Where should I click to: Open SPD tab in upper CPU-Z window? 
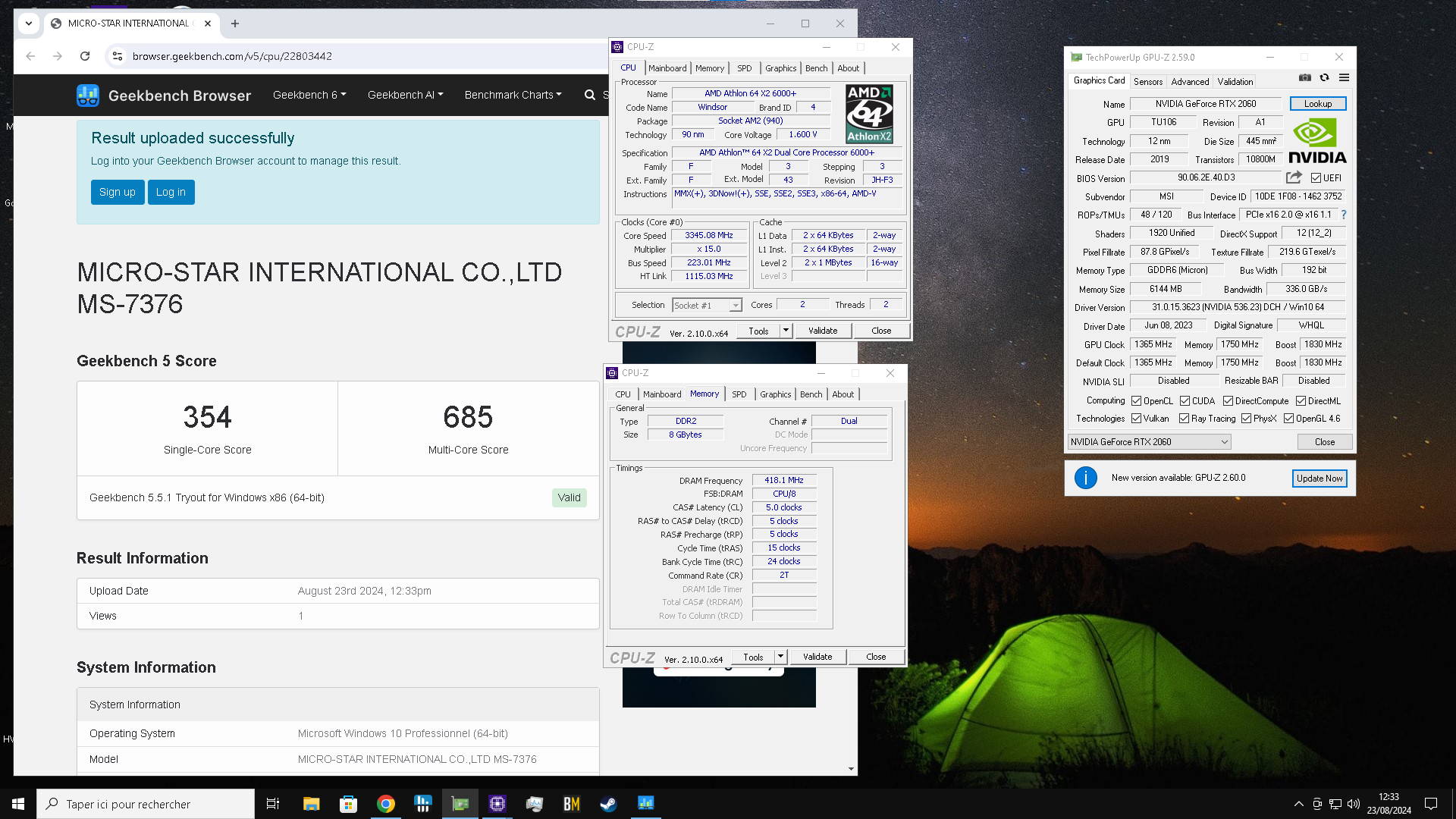pyautogui.click(x=745, y=68)
